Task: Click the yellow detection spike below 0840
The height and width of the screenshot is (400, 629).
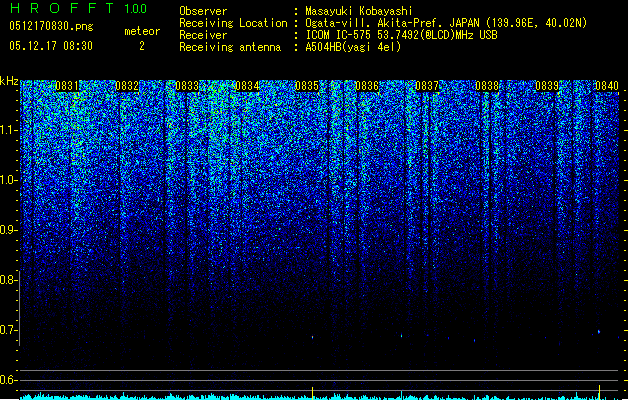Action: pos(599,392)
